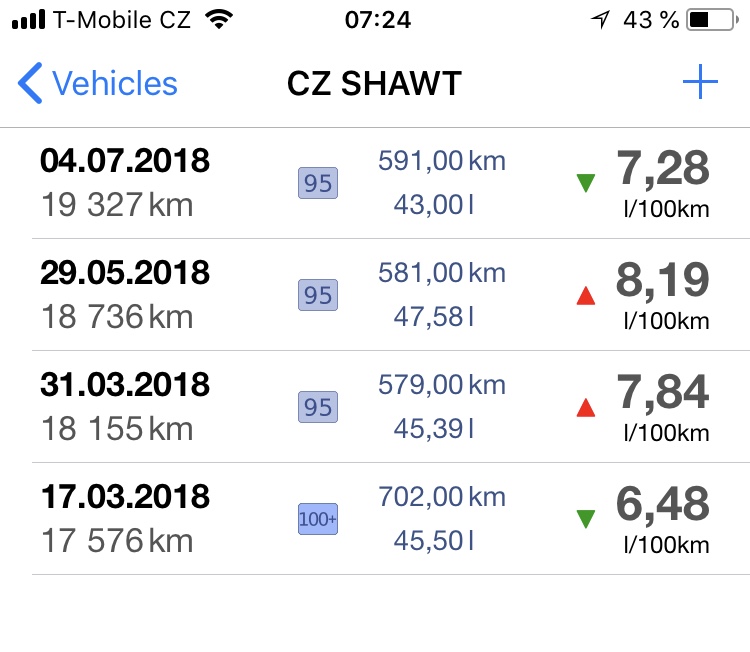Select the 95 fuel badge on 31.03.2018 entry
This screenshot has width=750, height=652.
point(318,407)
